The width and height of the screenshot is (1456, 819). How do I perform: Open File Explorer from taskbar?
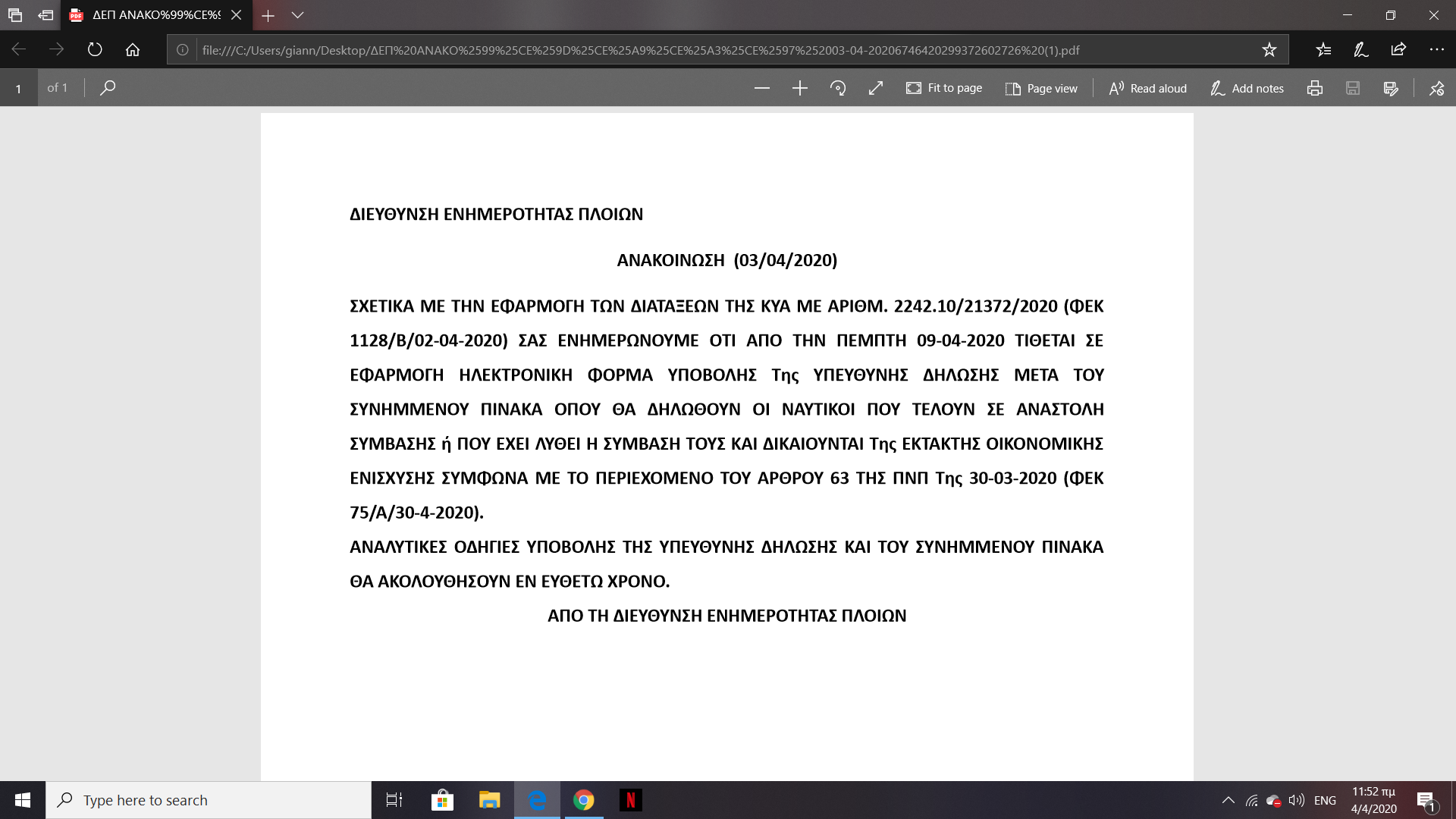click(x=490, y=800)
